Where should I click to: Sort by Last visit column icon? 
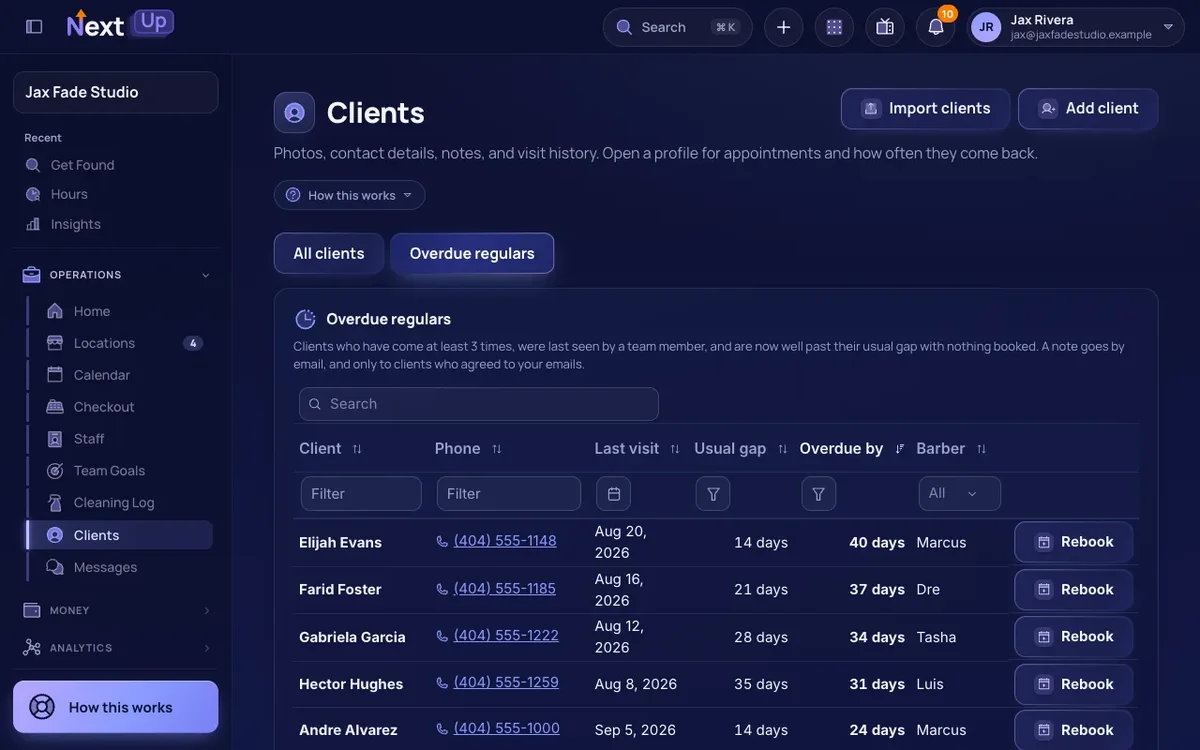675,449
